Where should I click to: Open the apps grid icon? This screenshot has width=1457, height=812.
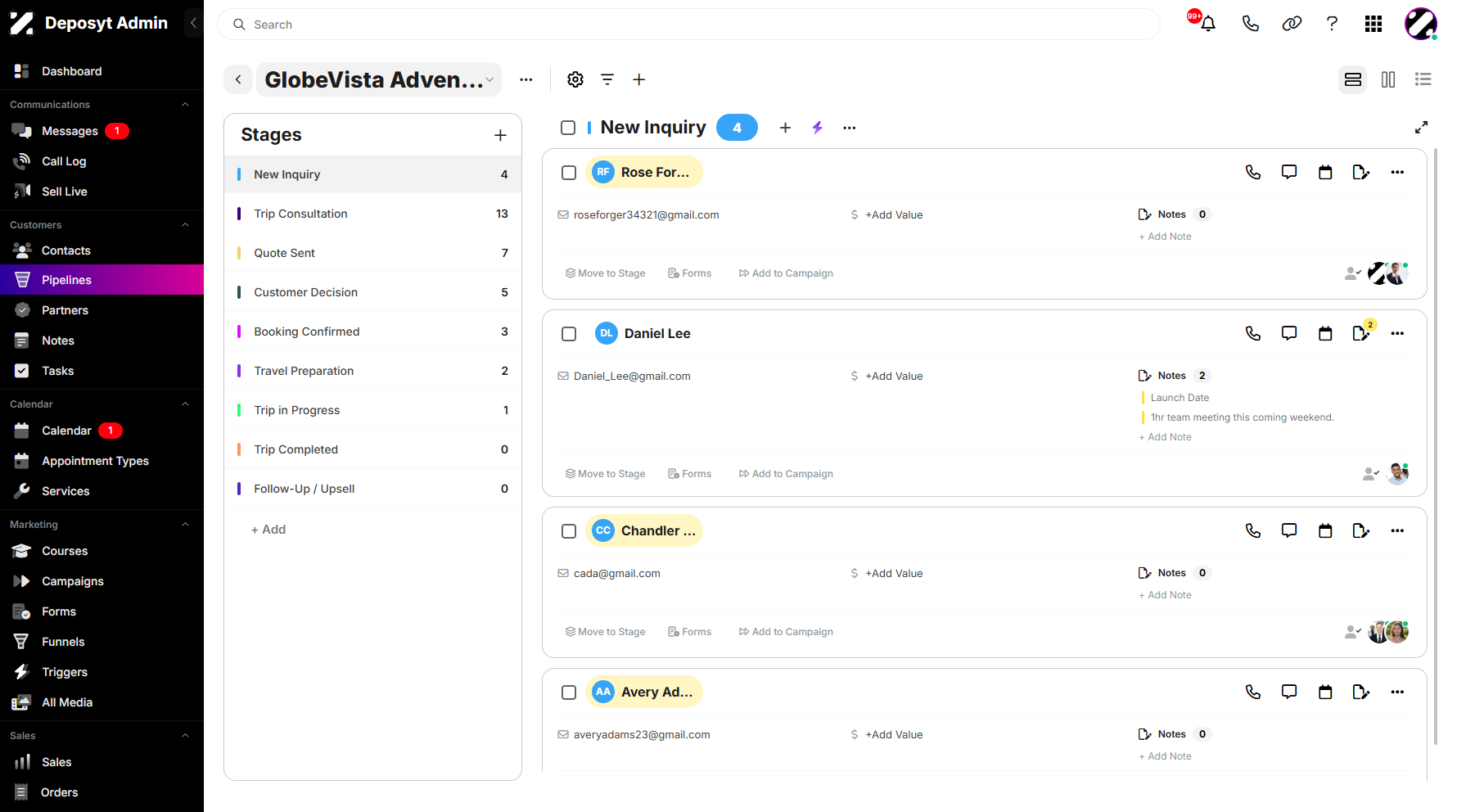[1374, 24]
